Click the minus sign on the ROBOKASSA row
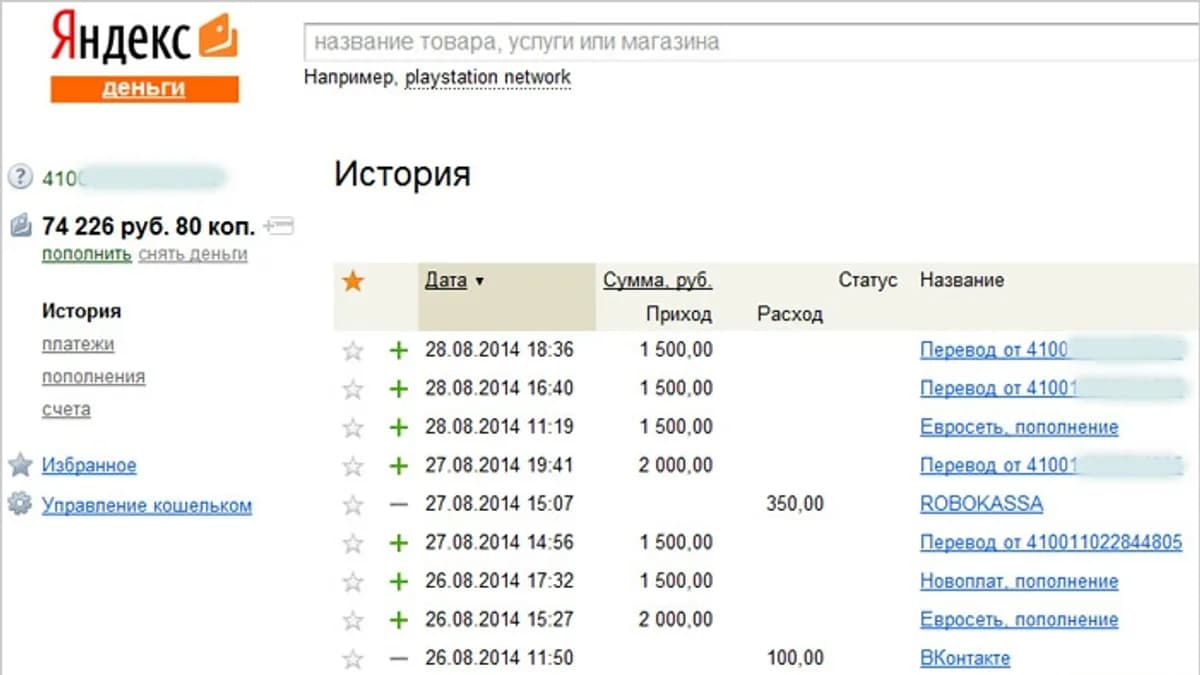1200x675 pixels. click(x=399, y=505)
